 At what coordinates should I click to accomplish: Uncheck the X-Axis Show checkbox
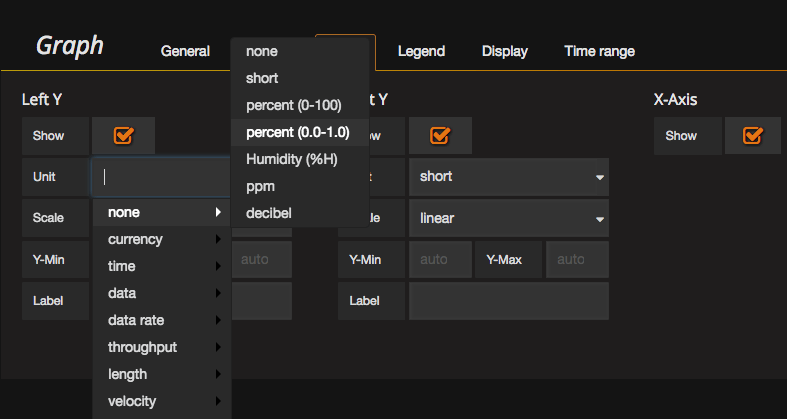coord(753,136)
